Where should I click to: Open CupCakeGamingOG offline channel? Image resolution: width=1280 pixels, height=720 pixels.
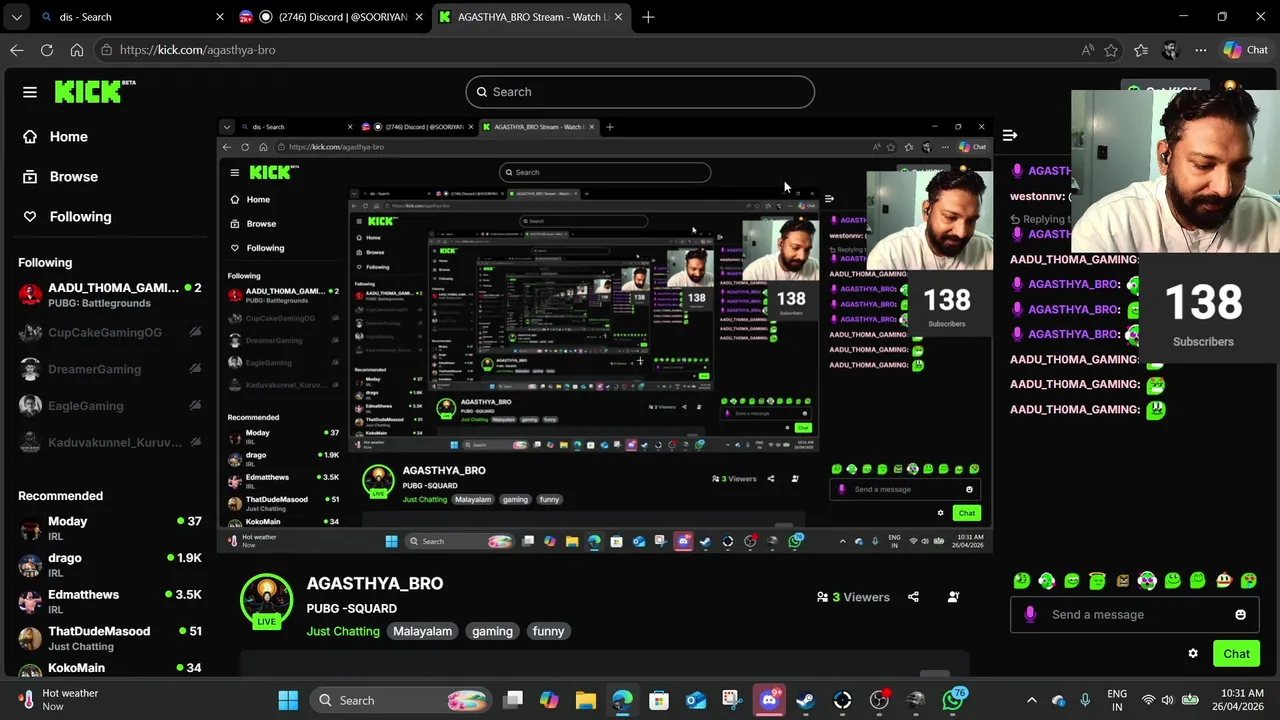(x=110, y=332)
